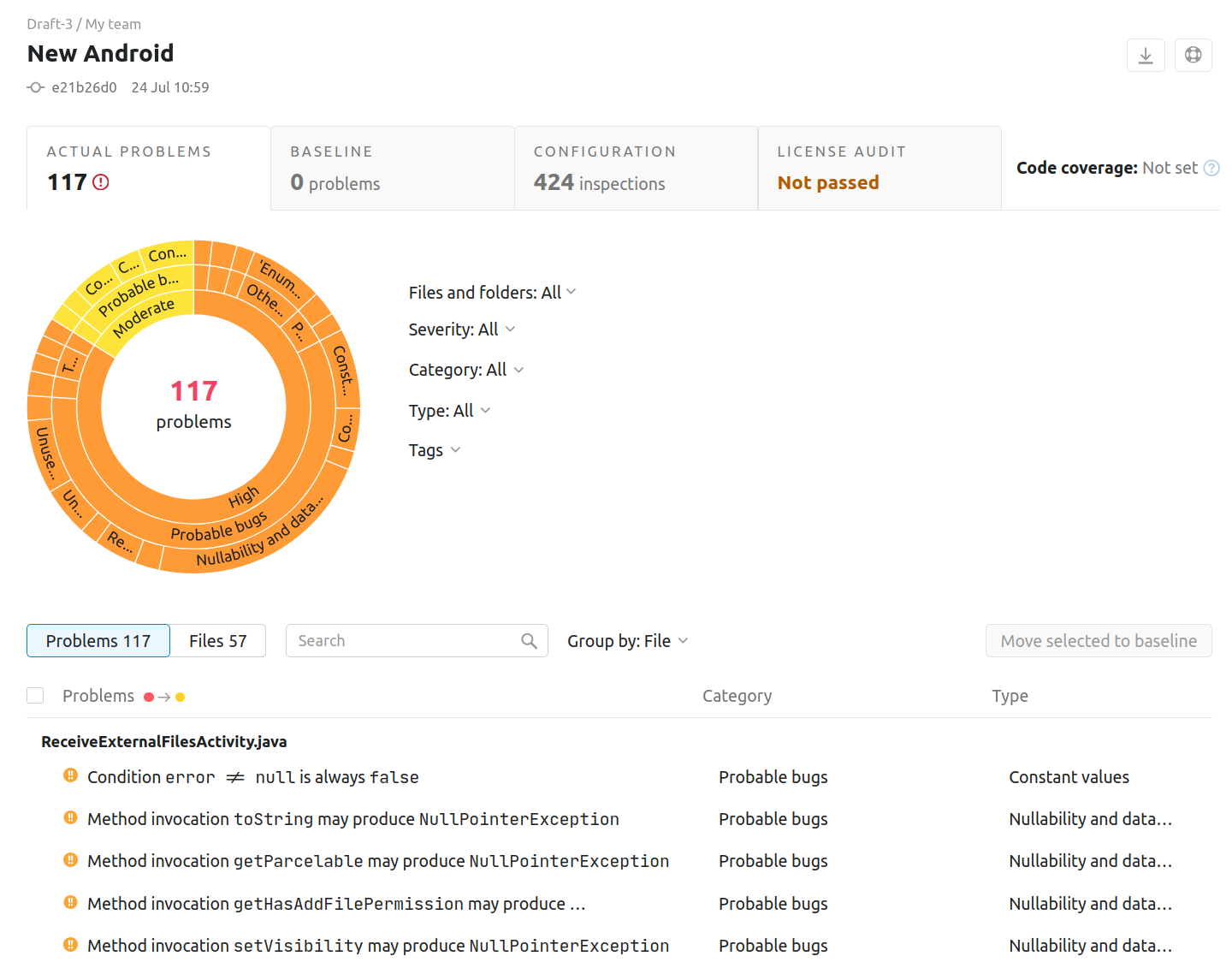Open the Baseline tab

pos(392,169)
